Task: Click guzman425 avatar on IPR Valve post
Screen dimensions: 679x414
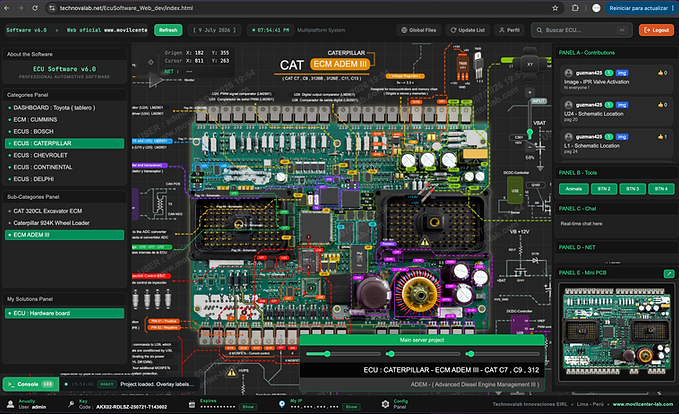Action: [x=569, y=73]
